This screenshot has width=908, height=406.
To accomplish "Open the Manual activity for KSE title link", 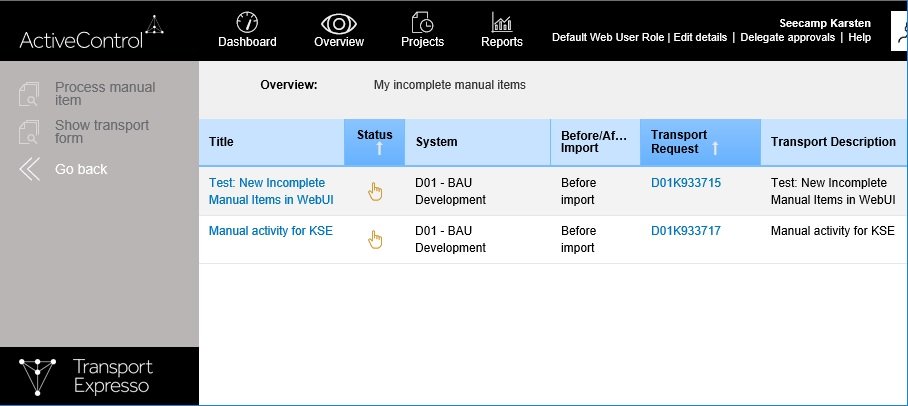I will point(270,231).
